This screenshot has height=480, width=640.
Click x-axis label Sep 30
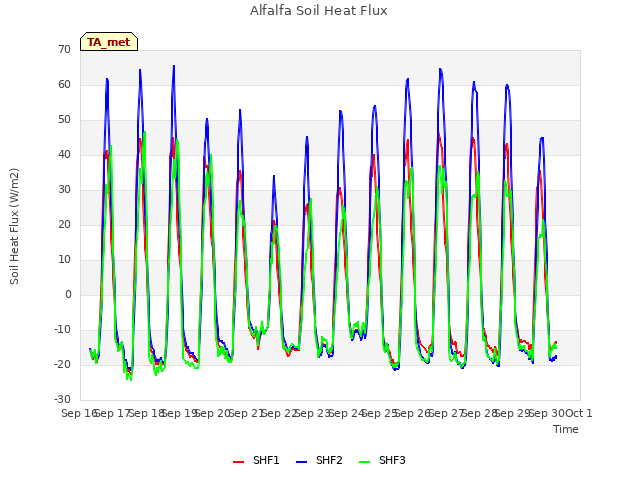(547, 413)
